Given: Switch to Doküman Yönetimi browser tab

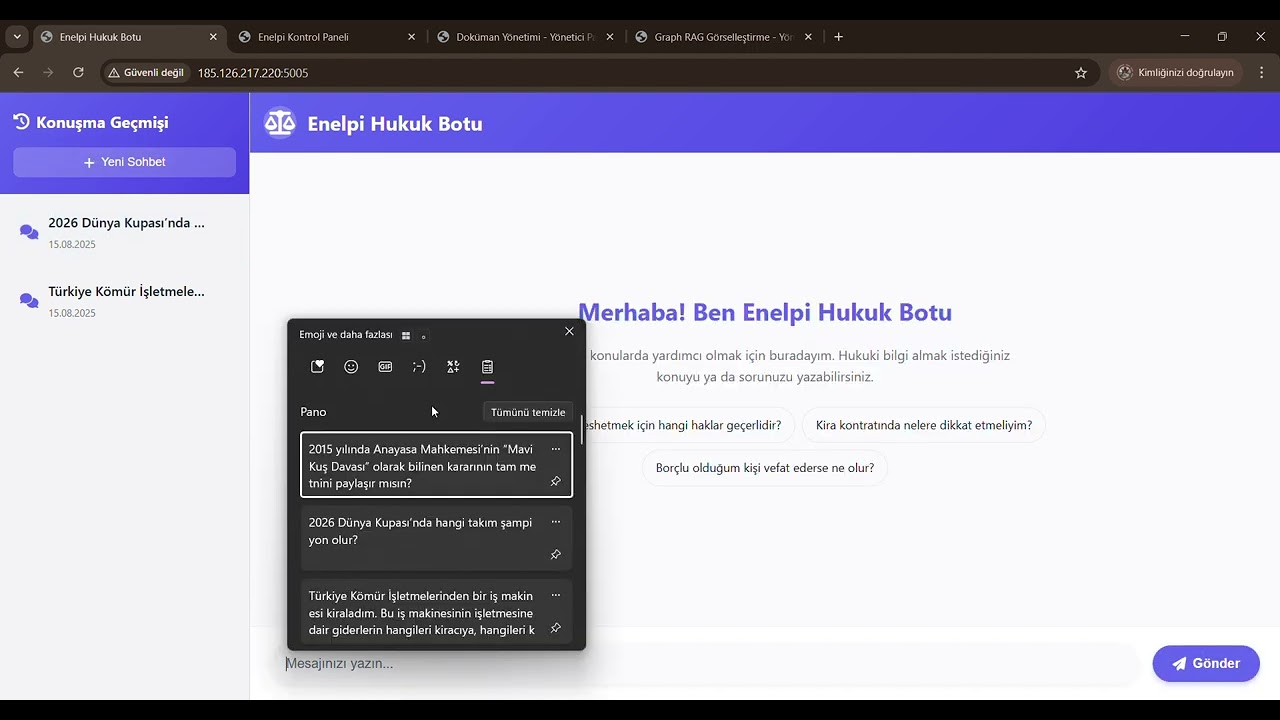Looking at the screenshot, I should (x=525, y=37).
